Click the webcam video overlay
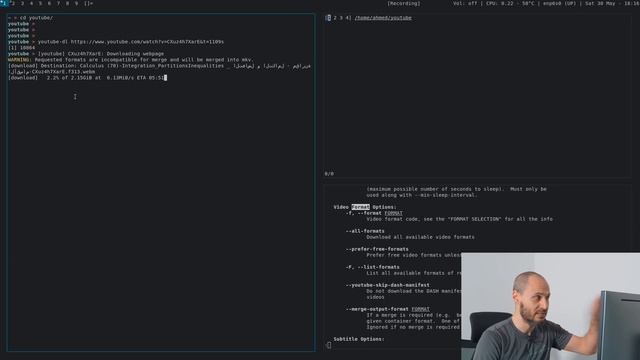Image resolution: width=640 pixels, height=360 pixels. pyautogui.click(x=551, y=306)
